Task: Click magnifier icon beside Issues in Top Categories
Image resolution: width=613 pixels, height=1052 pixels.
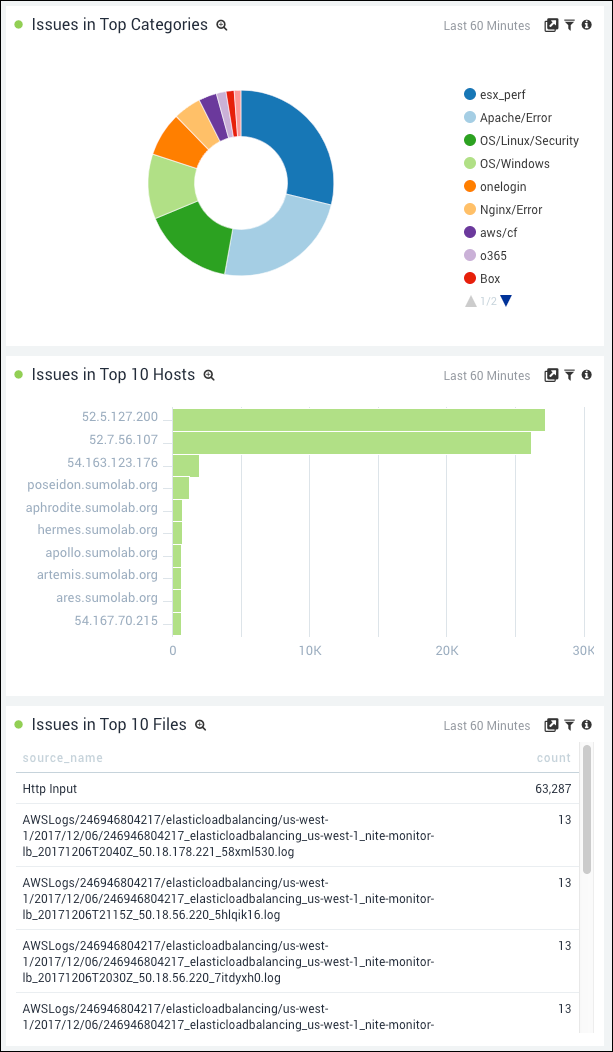Action: tap(222, 25)
